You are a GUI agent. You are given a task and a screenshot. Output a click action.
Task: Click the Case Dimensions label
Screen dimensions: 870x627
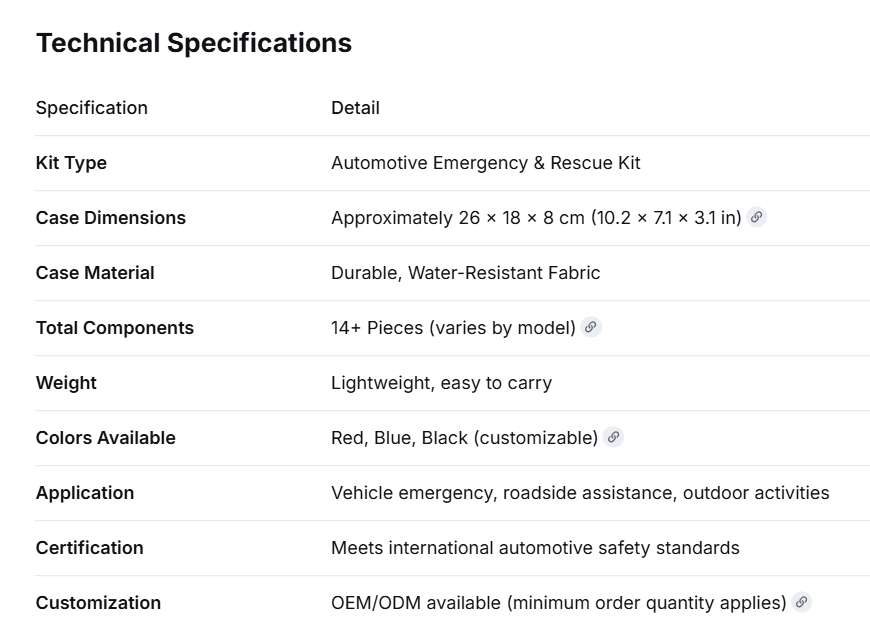point(110,218)
